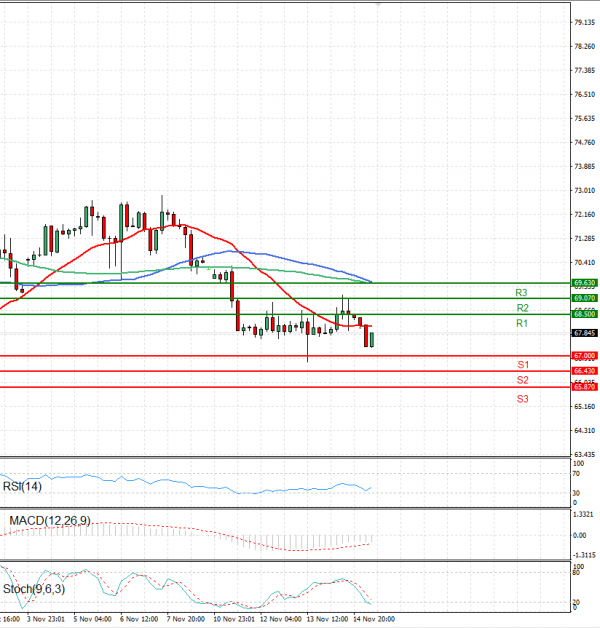The width and height of the screenshot is (600, 628).
Task: Click the MACD(12,26,9) indicator label
Action: tap(50, 521)
